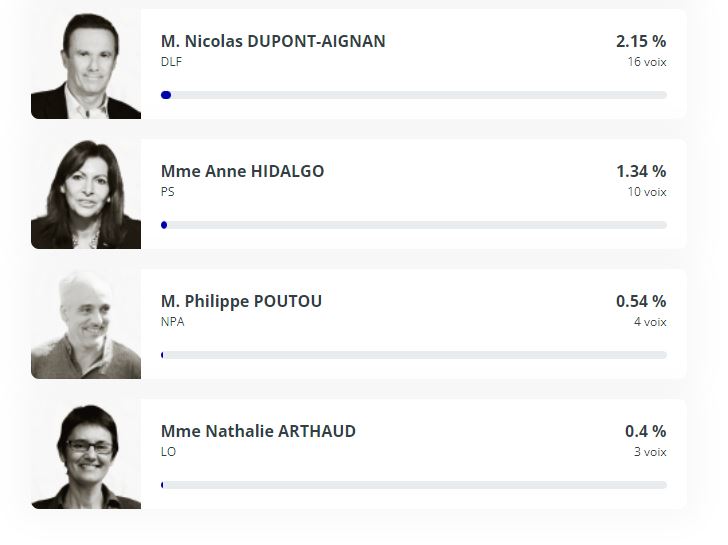Click the 2.15 % score text
728x545 pixels.
click(641, 41)
